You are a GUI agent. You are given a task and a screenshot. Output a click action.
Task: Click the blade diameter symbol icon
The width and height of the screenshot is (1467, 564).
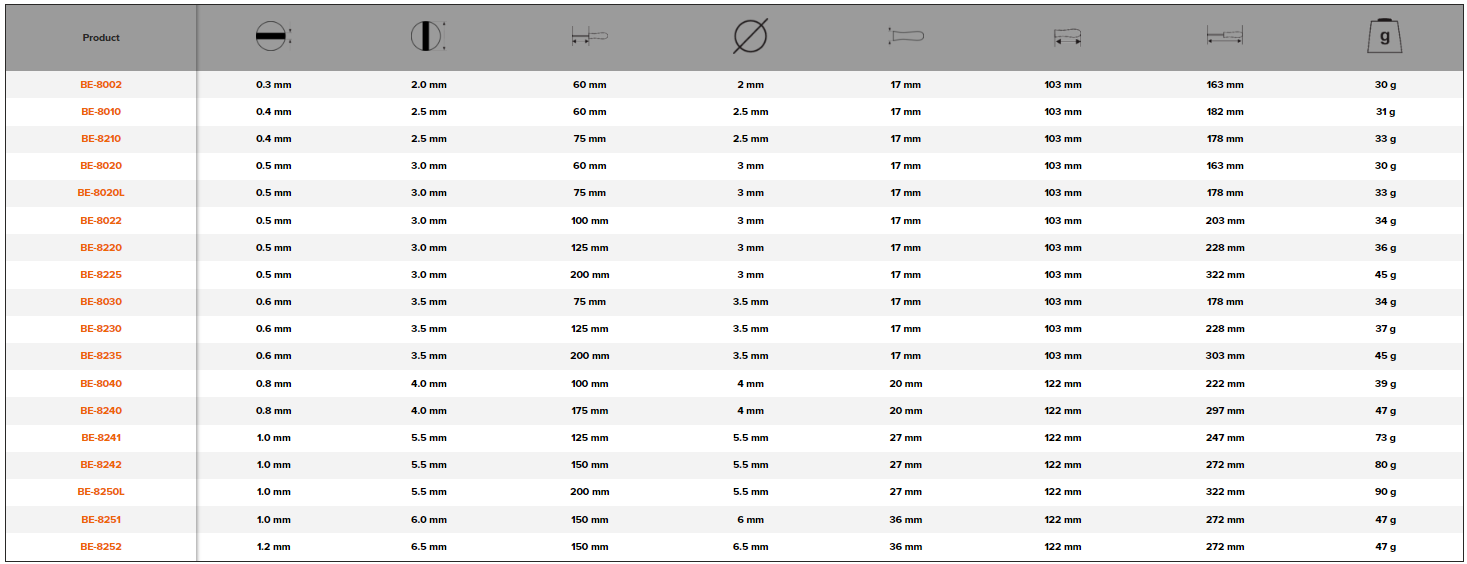coord(750,37)
